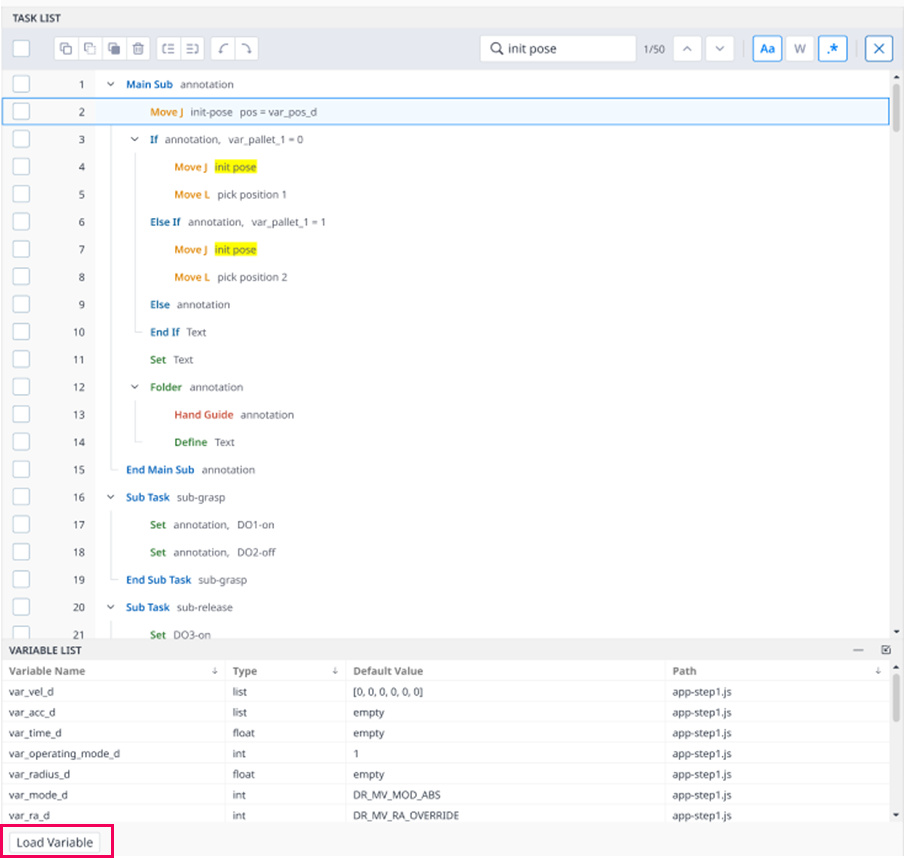904x858 pixels.
Task: Collapse the Sub Task sub-grasp node
Action: [x=111, y=497]
